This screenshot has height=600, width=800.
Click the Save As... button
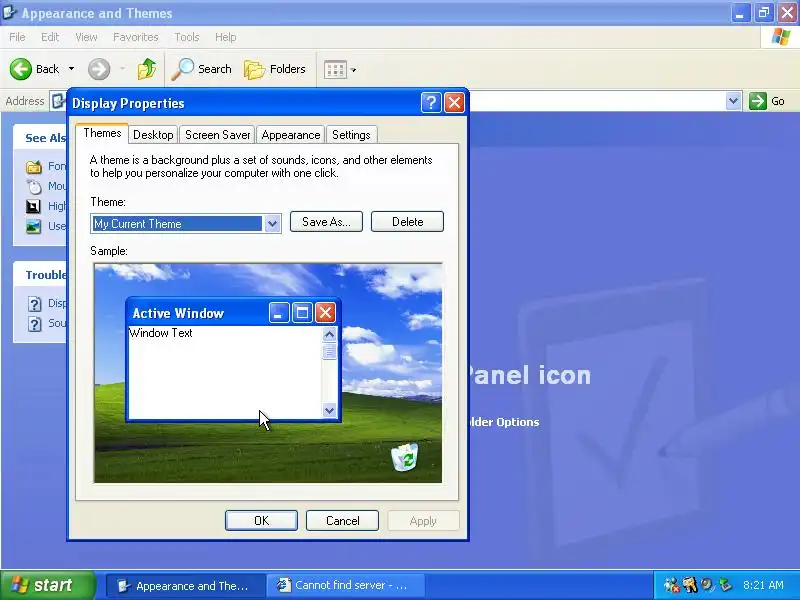pyautogui.click(x=326, y=222)
